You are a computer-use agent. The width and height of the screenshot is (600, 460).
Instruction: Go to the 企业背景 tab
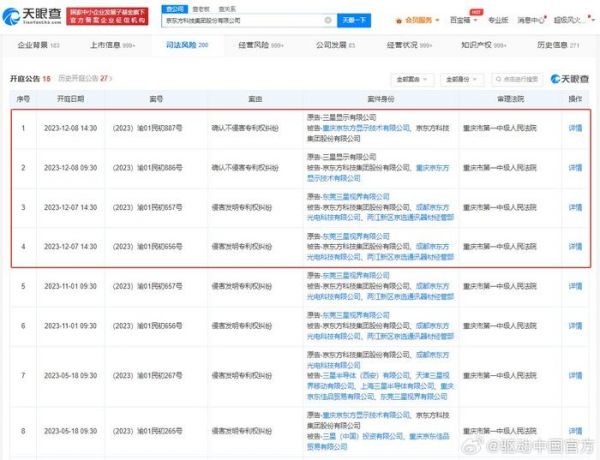(x=39, y=46)
